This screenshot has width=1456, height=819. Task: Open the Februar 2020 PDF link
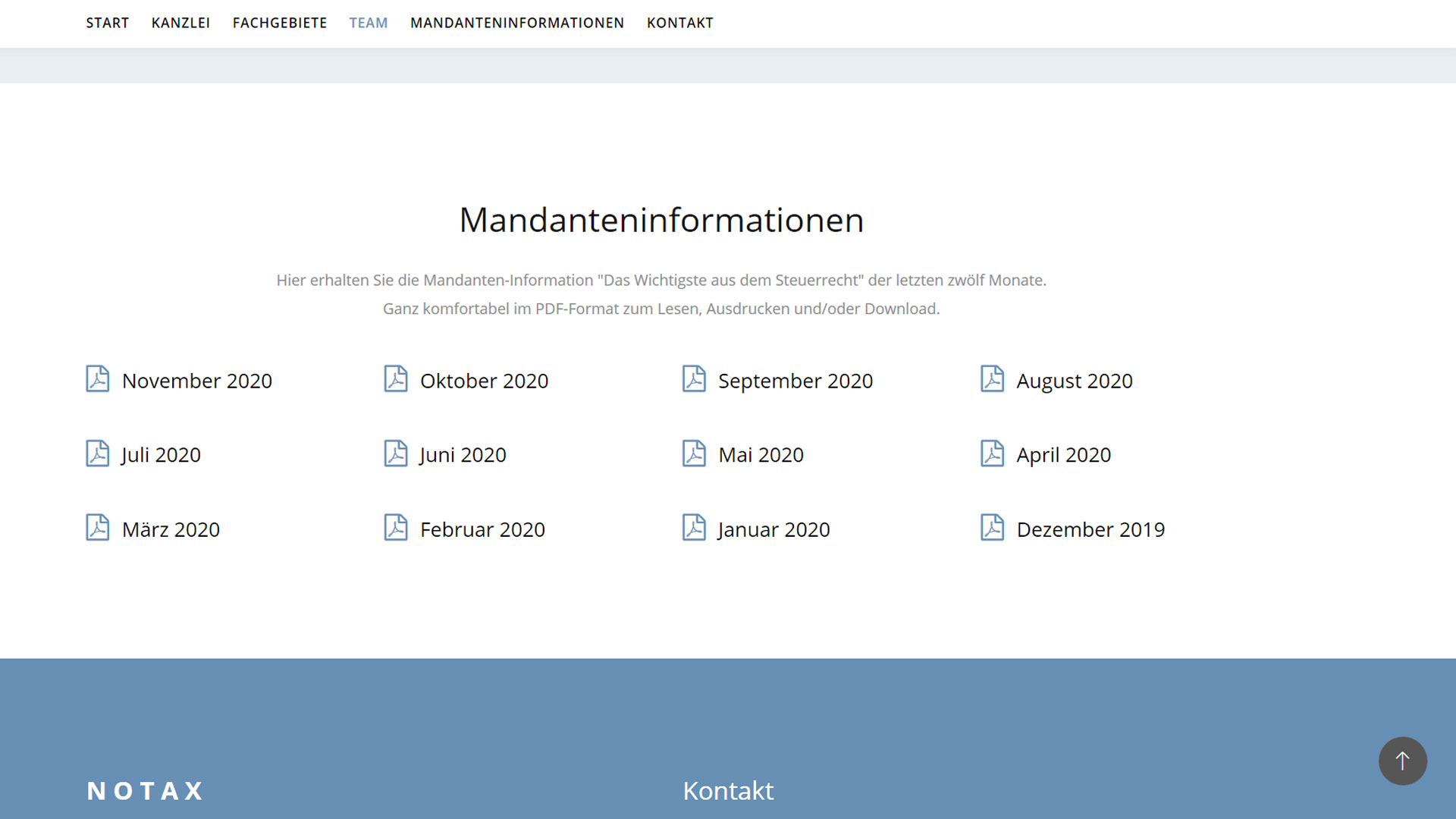point(482,529)
